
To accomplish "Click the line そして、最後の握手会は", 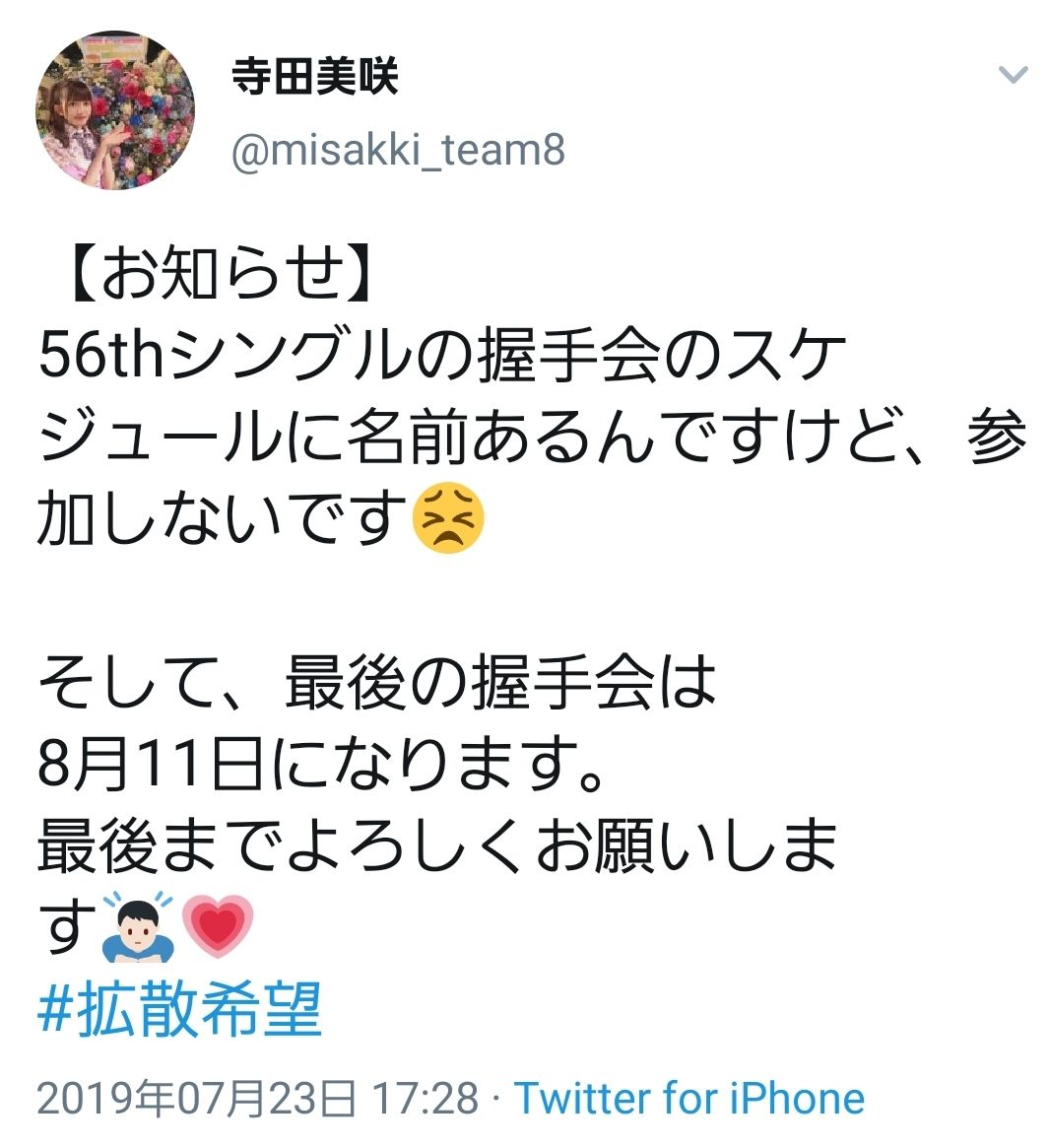I will pyautogui.click(x=377, y=682).
